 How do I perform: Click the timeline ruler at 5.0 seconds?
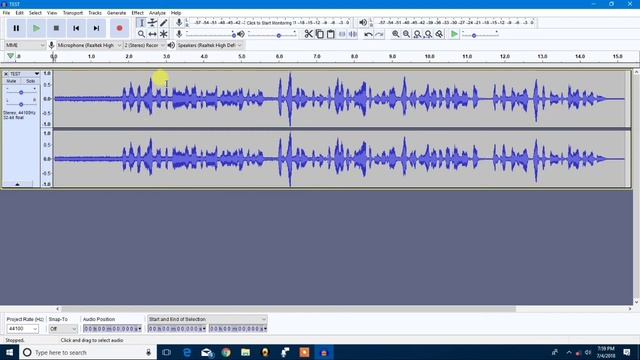pos(242,57)
